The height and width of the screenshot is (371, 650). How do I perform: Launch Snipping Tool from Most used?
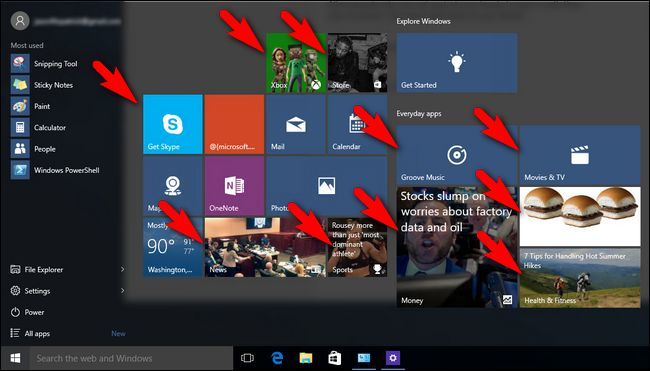pyautogui.click(x=56, y=63)
